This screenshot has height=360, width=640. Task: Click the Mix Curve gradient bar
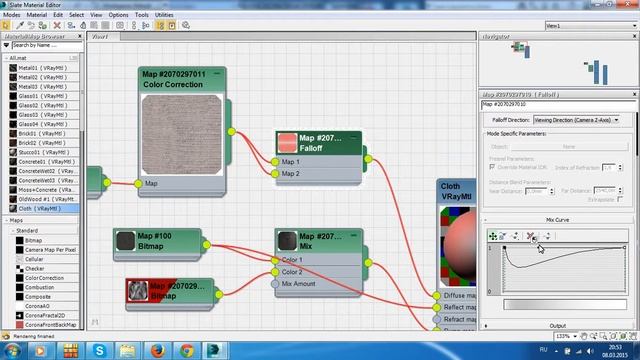[x=565, y=304]
